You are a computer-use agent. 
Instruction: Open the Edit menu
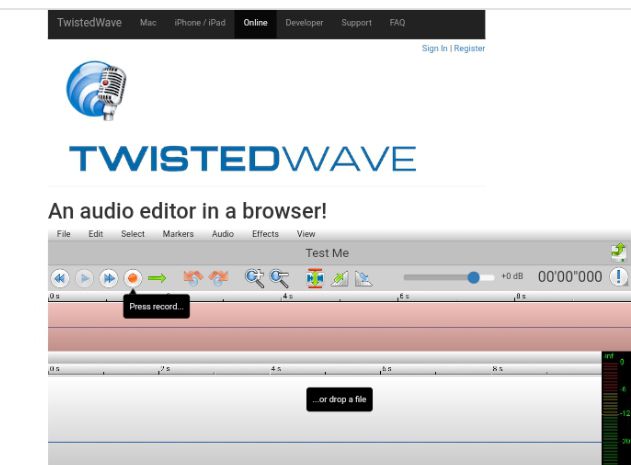click(x=95, y=234)
